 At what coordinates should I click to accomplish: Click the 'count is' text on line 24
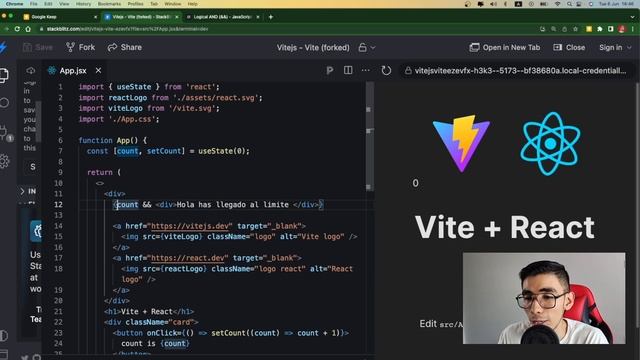[139, 344]
